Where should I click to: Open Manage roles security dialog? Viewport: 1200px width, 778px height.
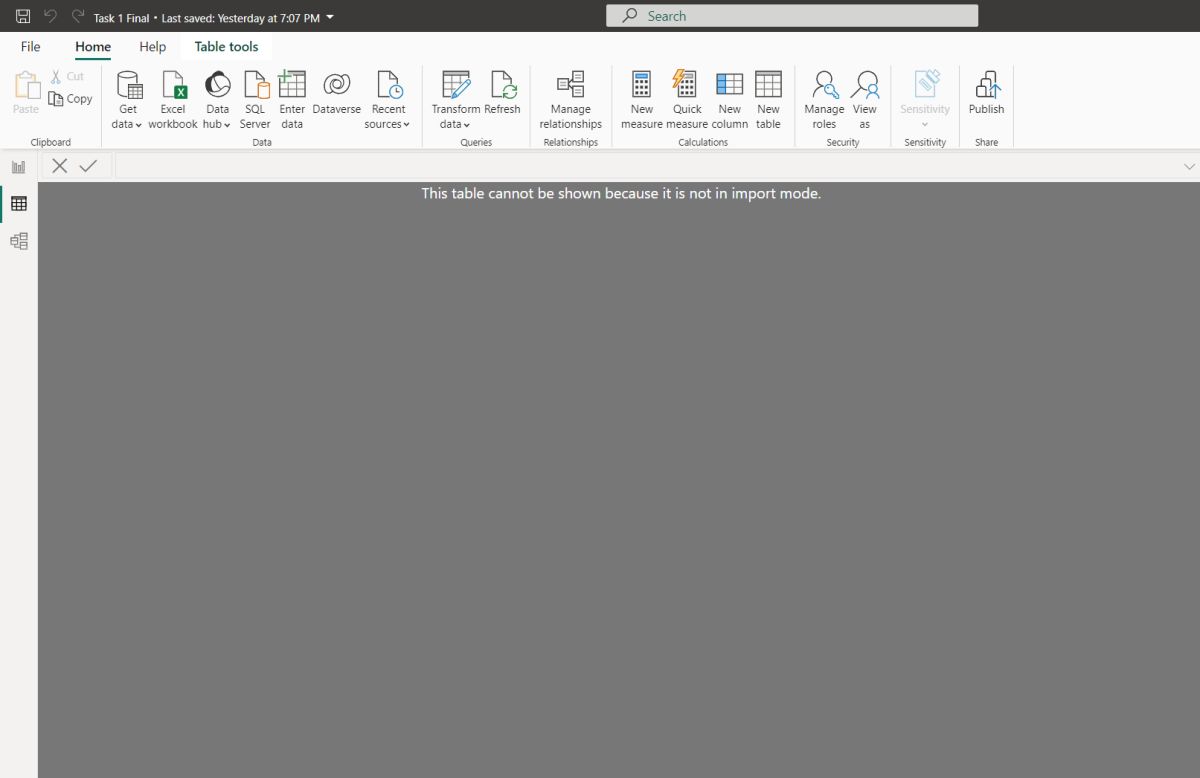coord(824,100)
